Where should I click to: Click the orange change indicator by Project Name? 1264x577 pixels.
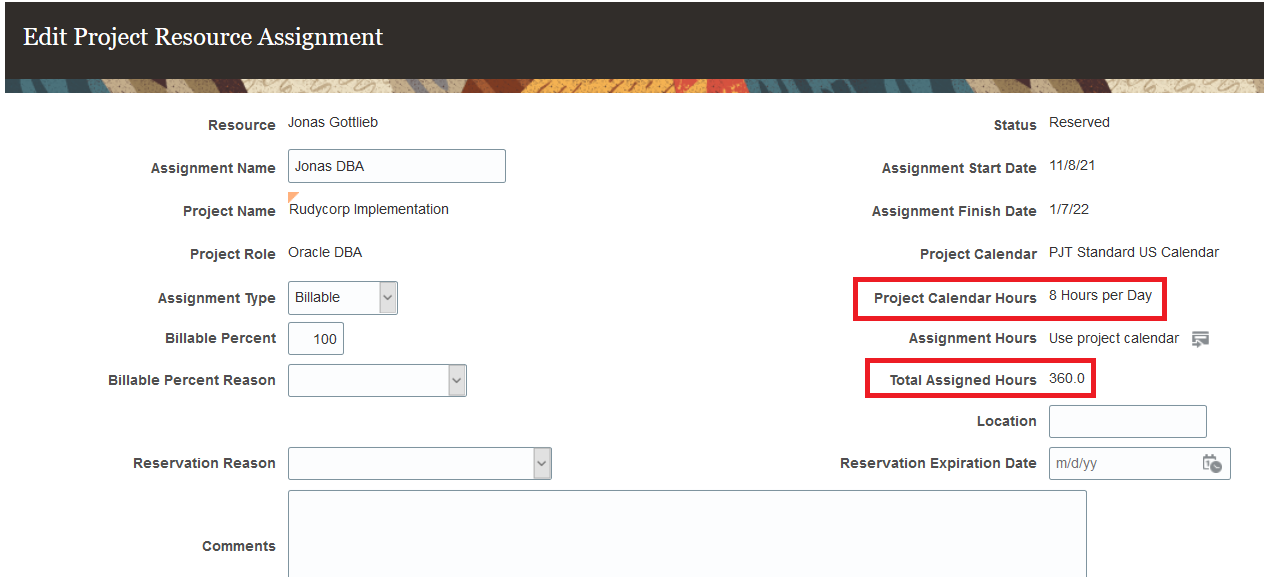[293, 196]
